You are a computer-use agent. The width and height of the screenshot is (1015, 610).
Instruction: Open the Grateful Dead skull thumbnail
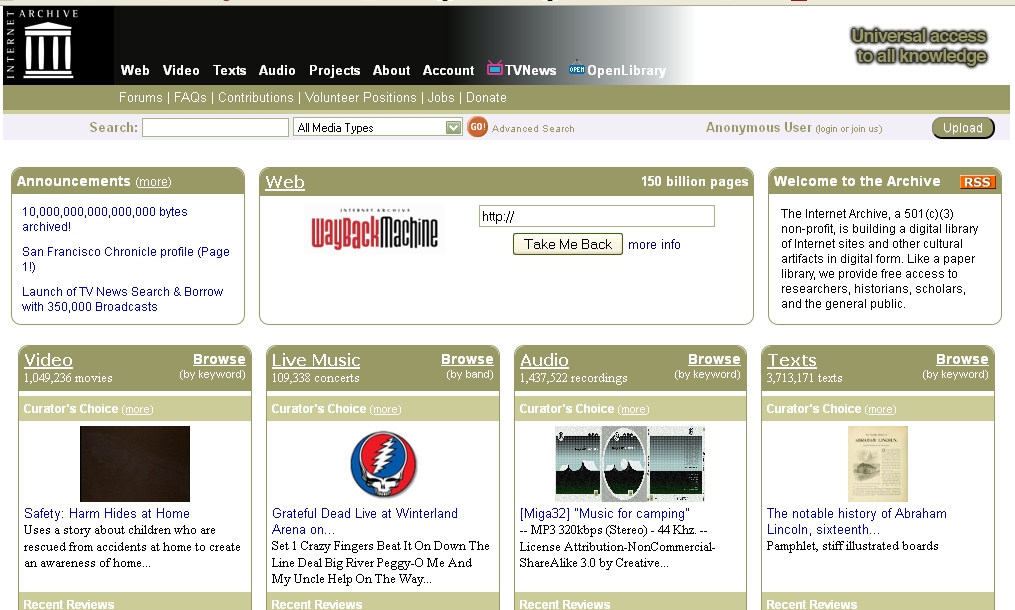click(x=383, y=464)
